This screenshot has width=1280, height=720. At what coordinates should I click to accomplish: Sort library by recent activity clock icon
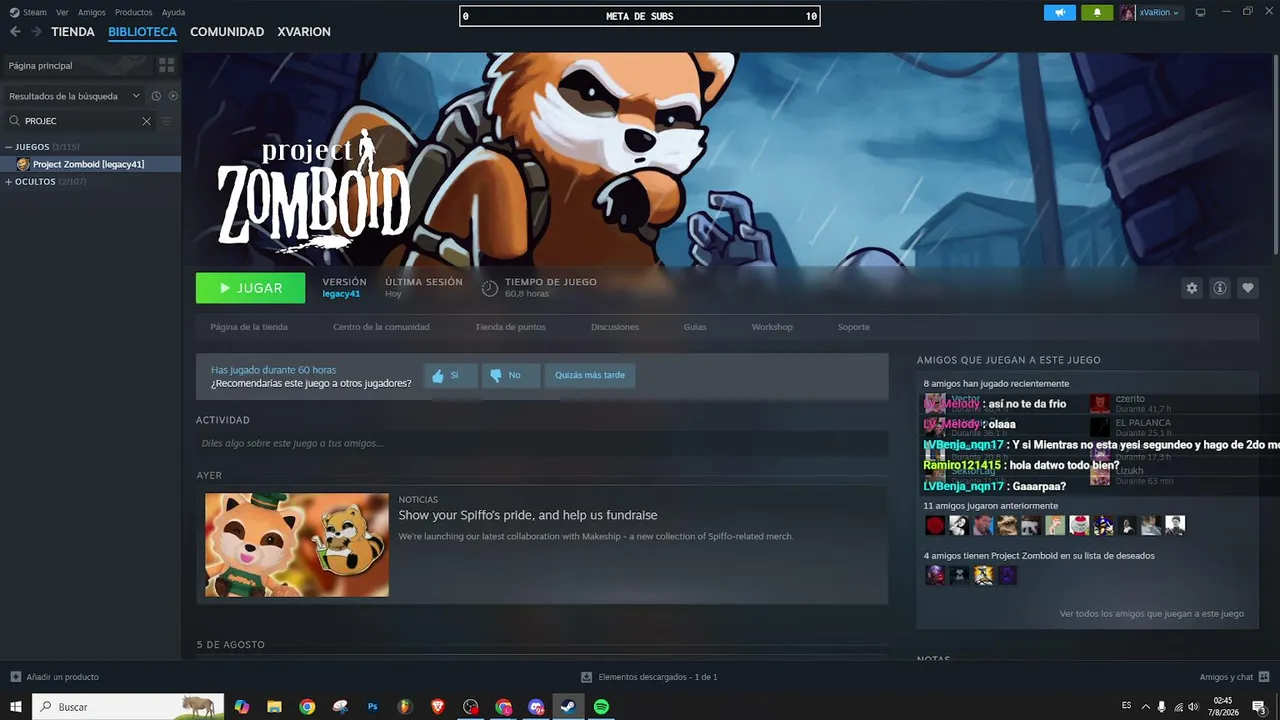coord(156,96)
